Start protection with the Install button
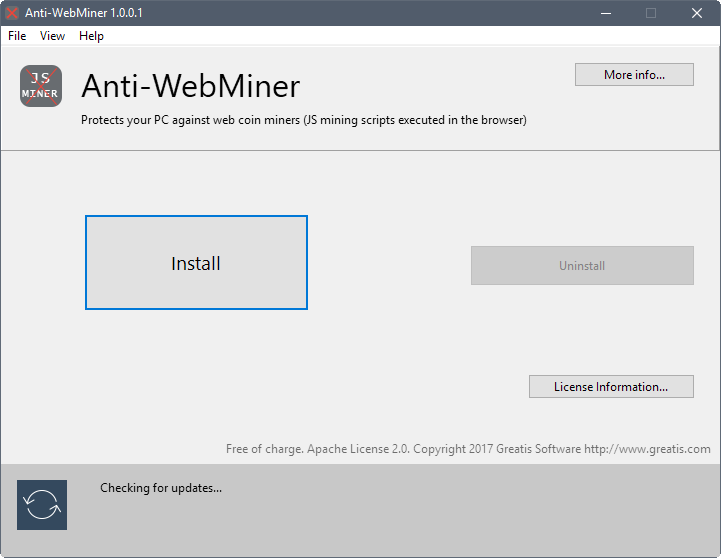 [196, 262]
